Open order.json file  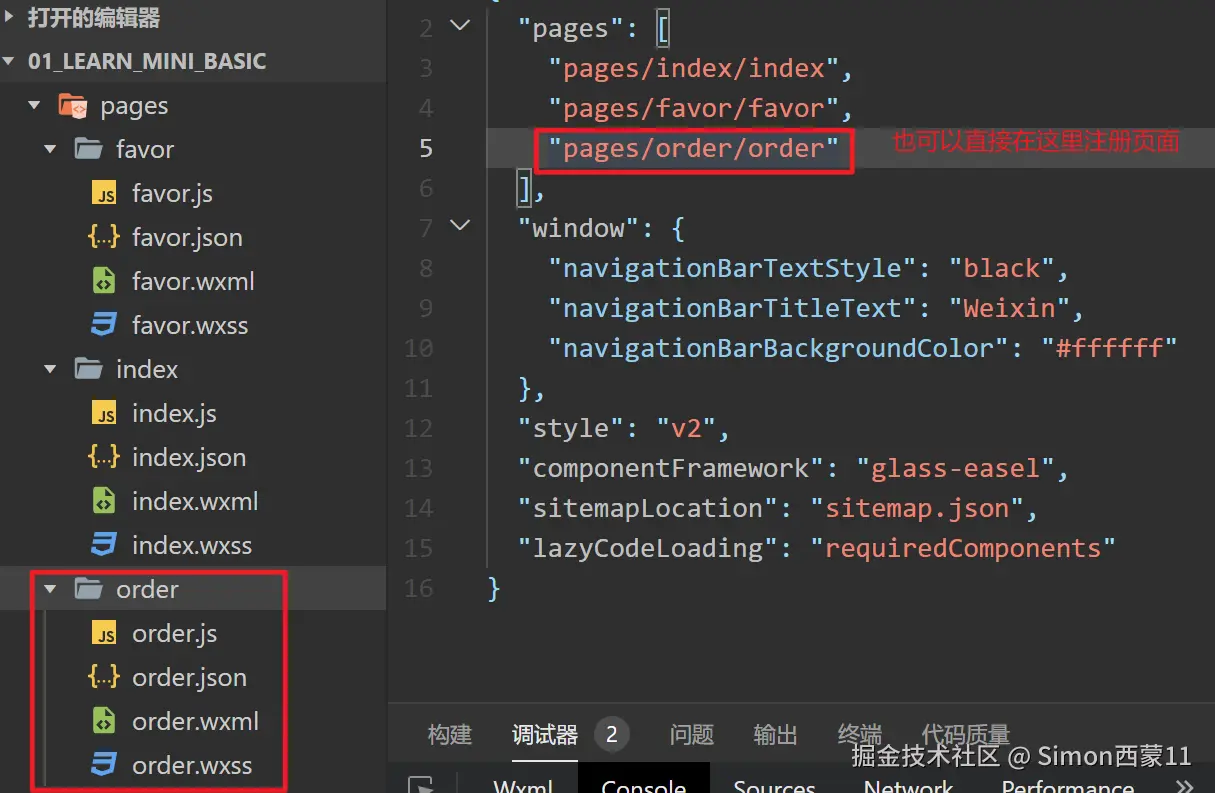click(x=189, y=677)
